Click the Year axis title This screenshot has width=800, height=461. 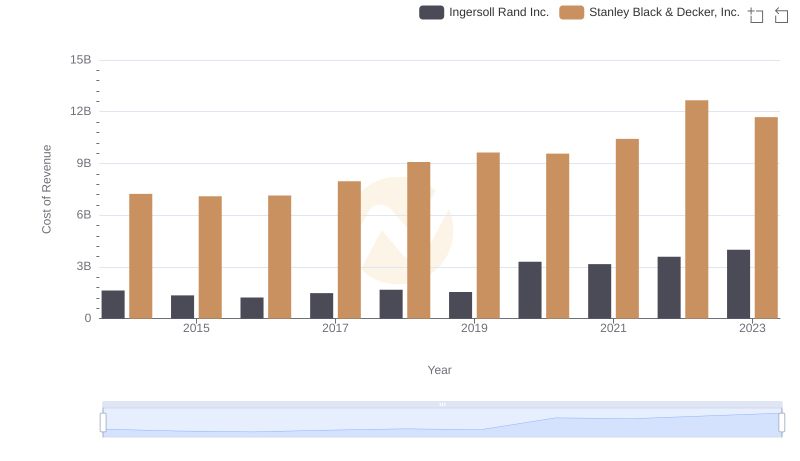(439, 370)
